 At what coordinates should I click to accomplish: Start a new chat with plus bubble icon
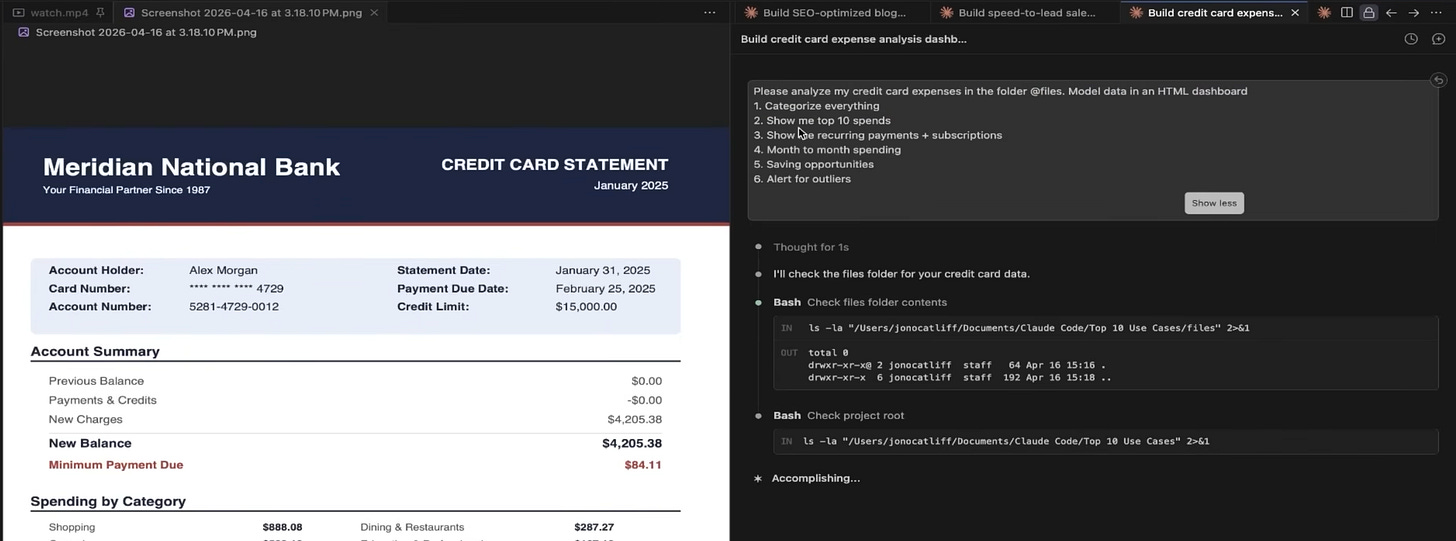pos(1438,39)
